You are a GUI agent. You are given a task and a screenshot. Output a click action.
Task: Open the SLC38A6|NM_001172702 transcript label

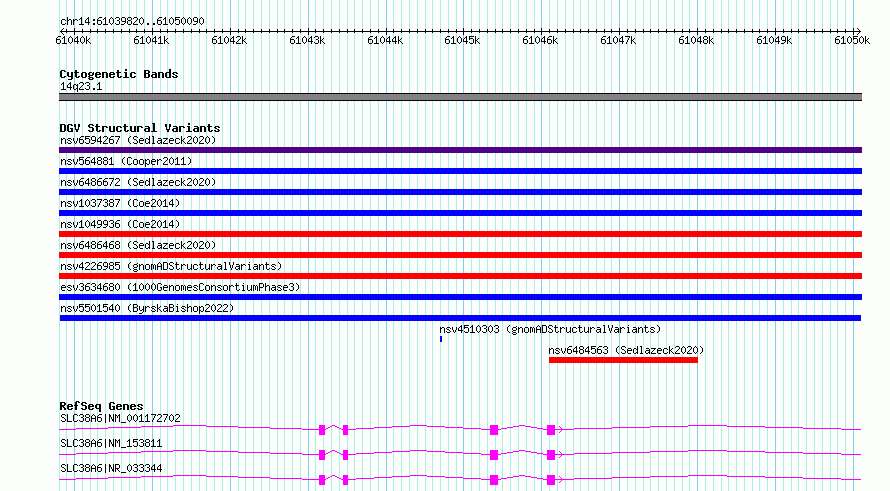pyautogui.click(x=120, y=418)
